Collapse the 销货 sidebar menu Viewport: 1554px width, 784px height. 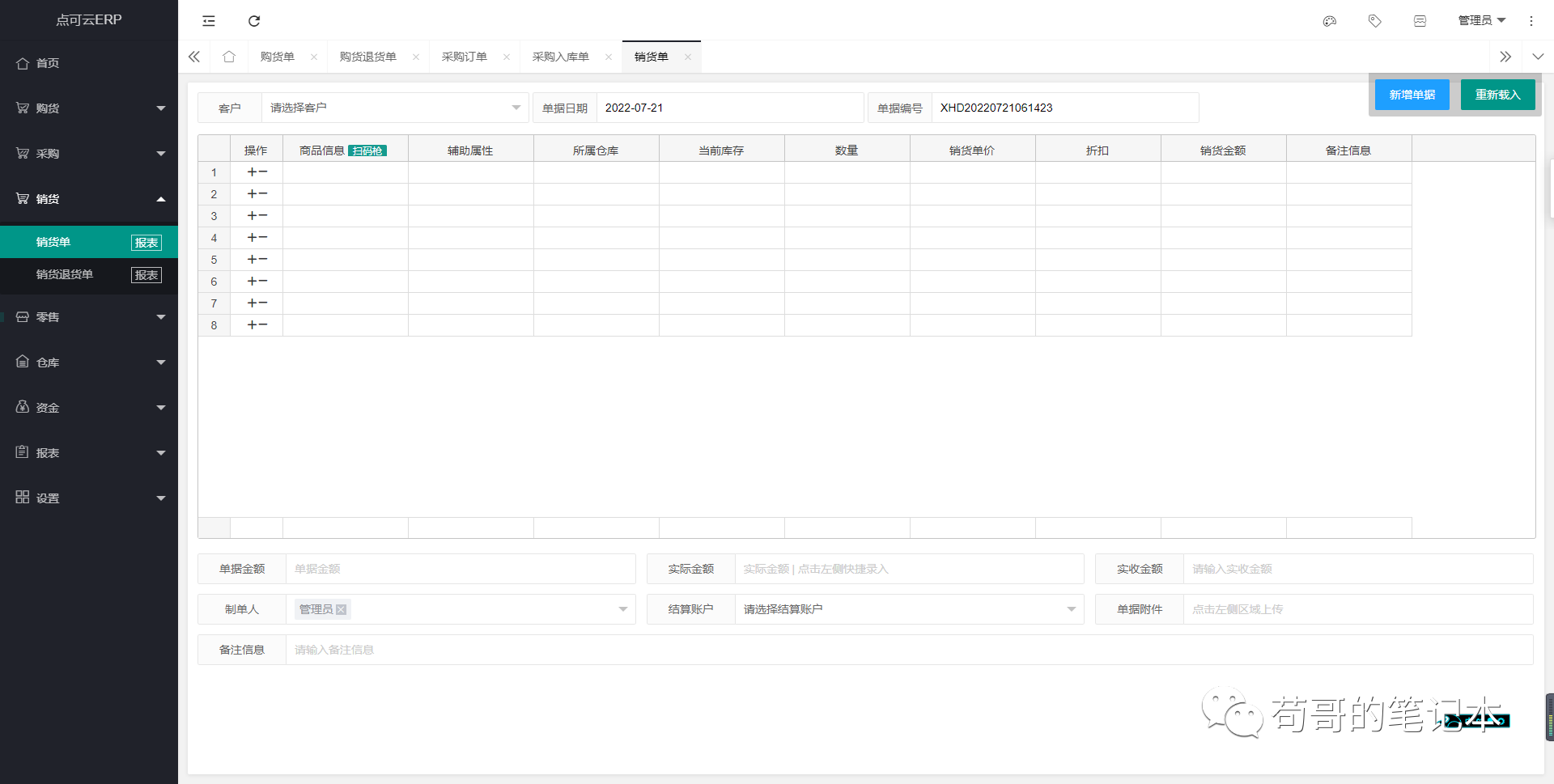89,199
